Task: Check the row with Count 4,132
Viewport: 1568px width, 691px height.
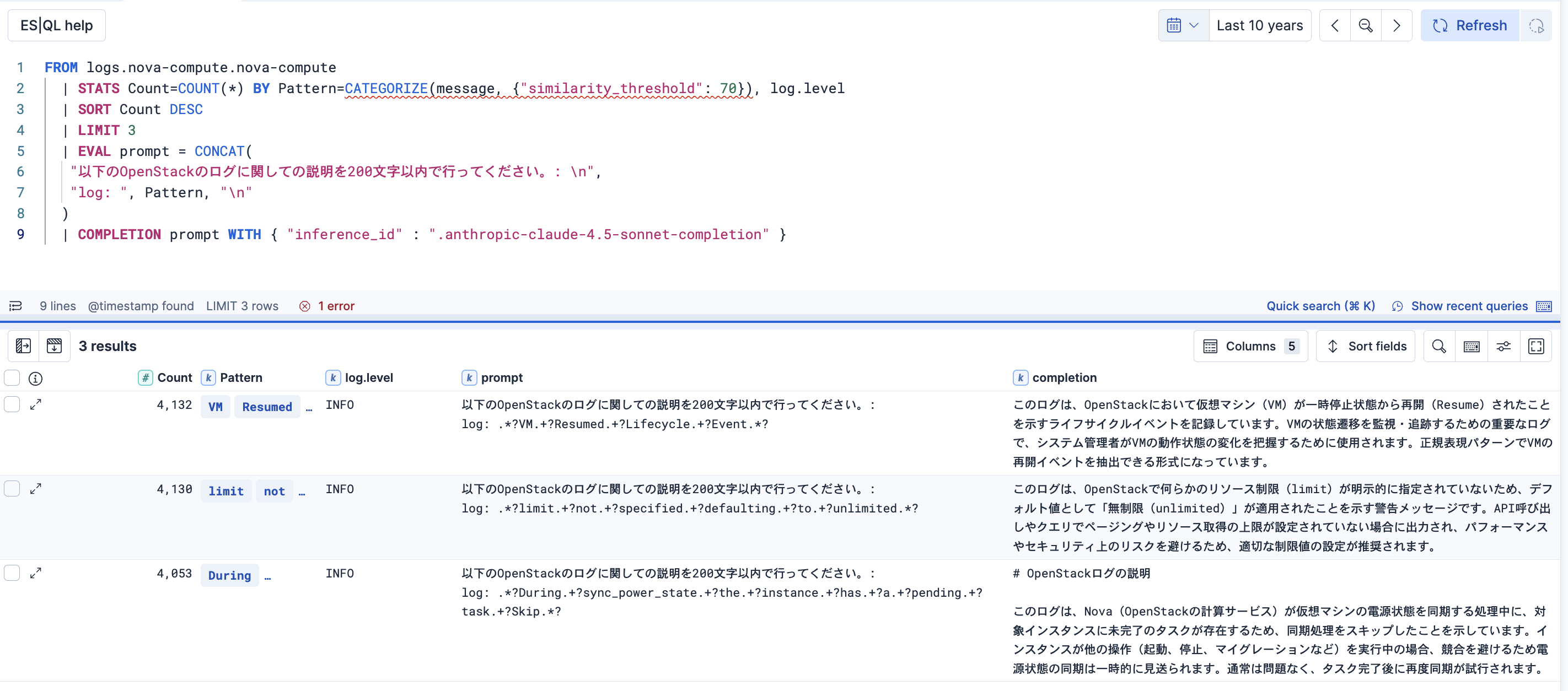Action: coord(12,404)
